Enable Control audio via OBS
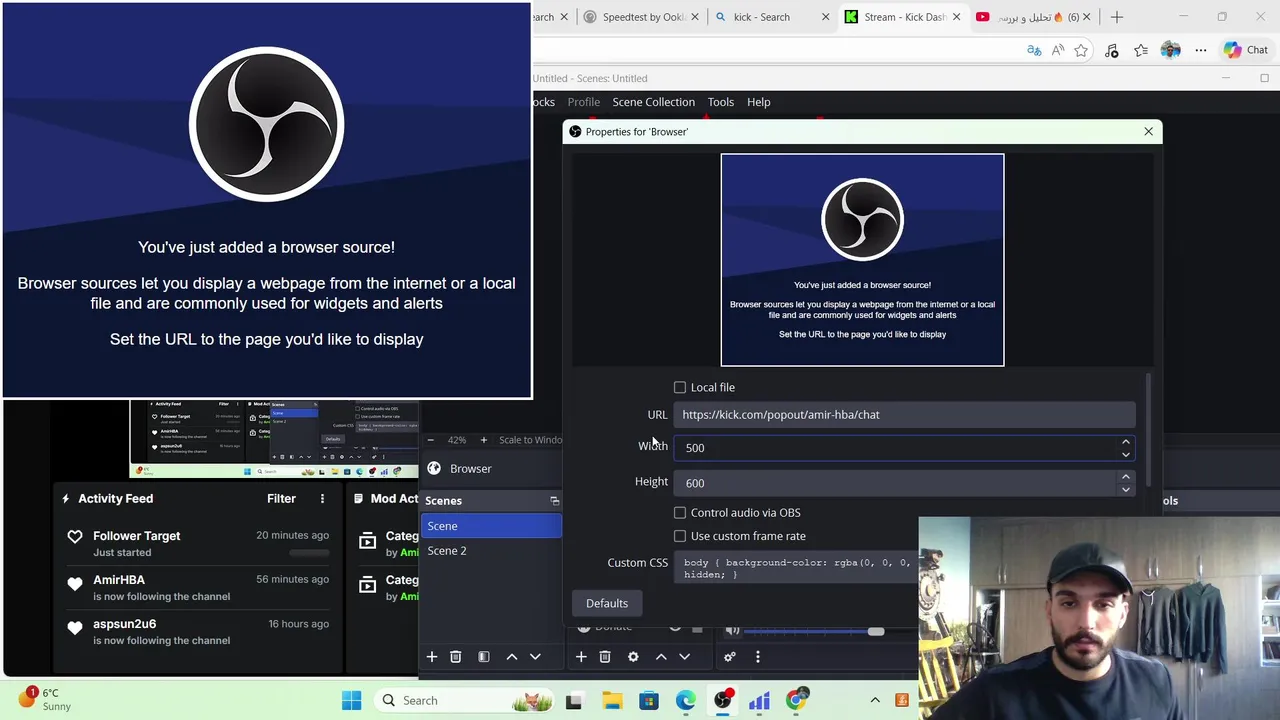This screenshot has height=720, width=1280. click(680, 513)
